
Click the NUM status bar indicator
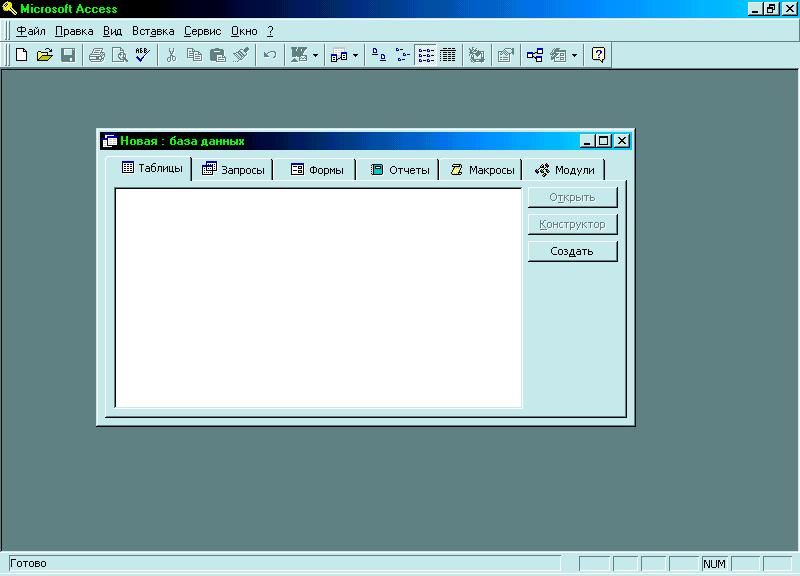click(714, 564)
